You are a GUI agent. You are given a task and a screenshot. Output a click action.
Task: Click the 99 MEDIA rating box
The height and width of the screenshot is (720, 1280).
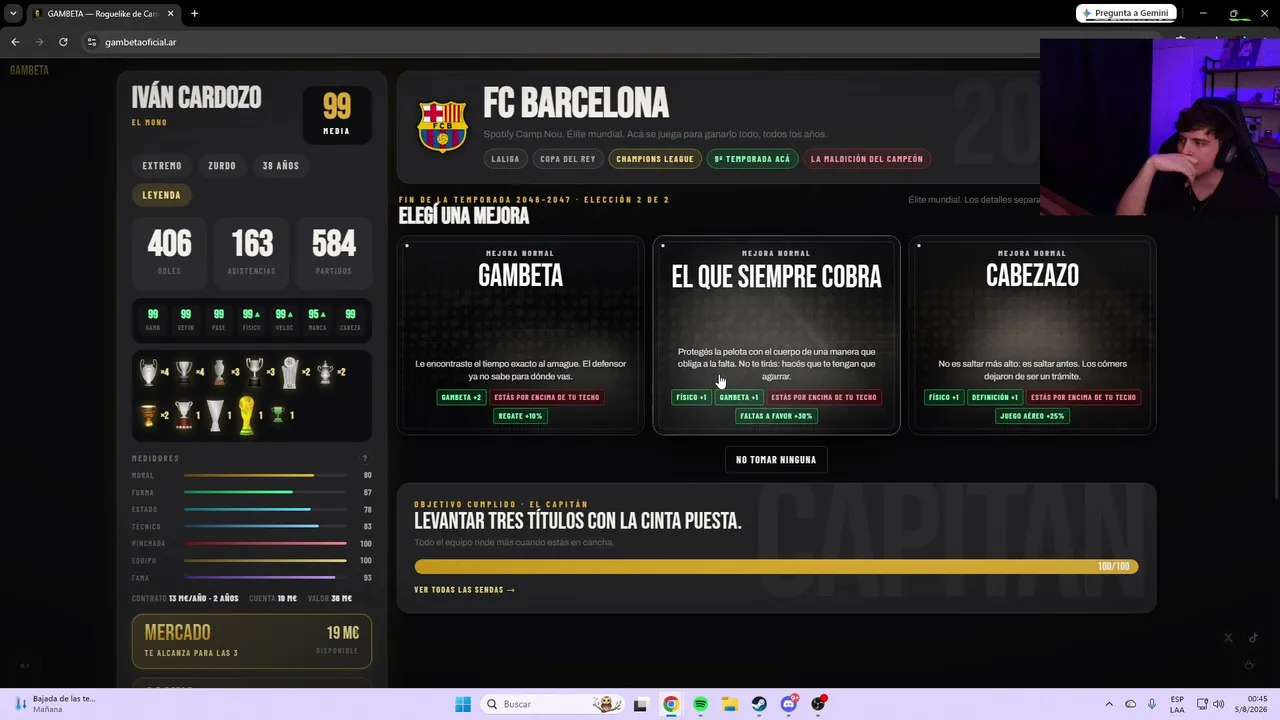[337, 115]
